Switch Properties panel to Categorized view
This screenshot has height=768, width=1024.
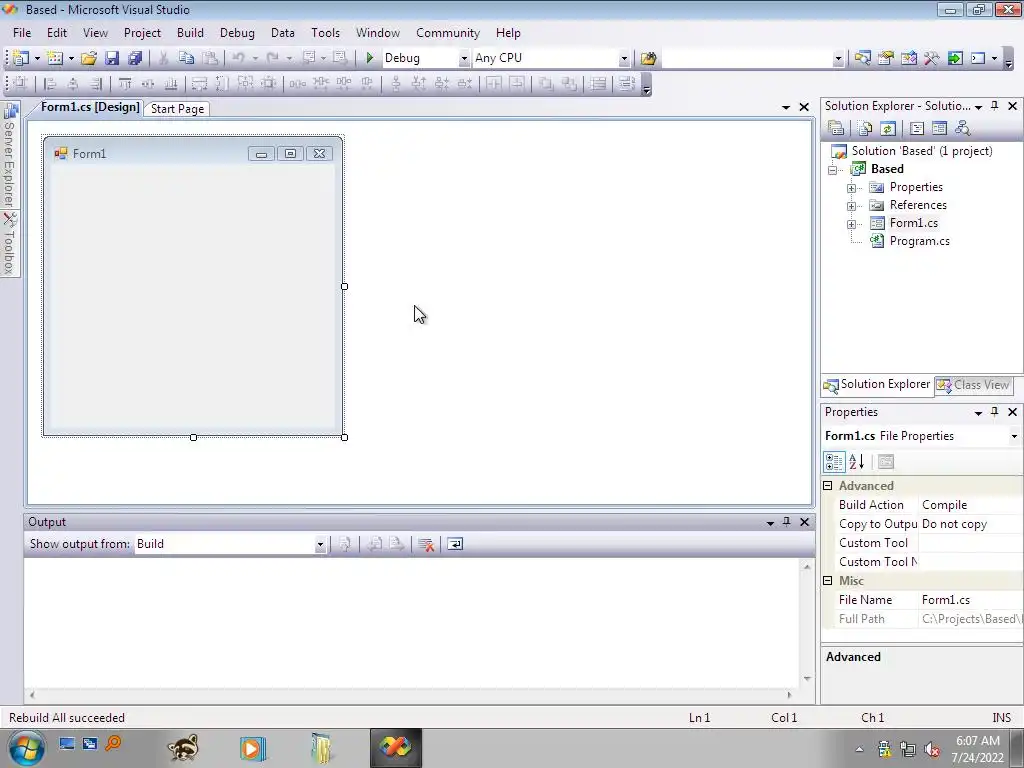834,462
